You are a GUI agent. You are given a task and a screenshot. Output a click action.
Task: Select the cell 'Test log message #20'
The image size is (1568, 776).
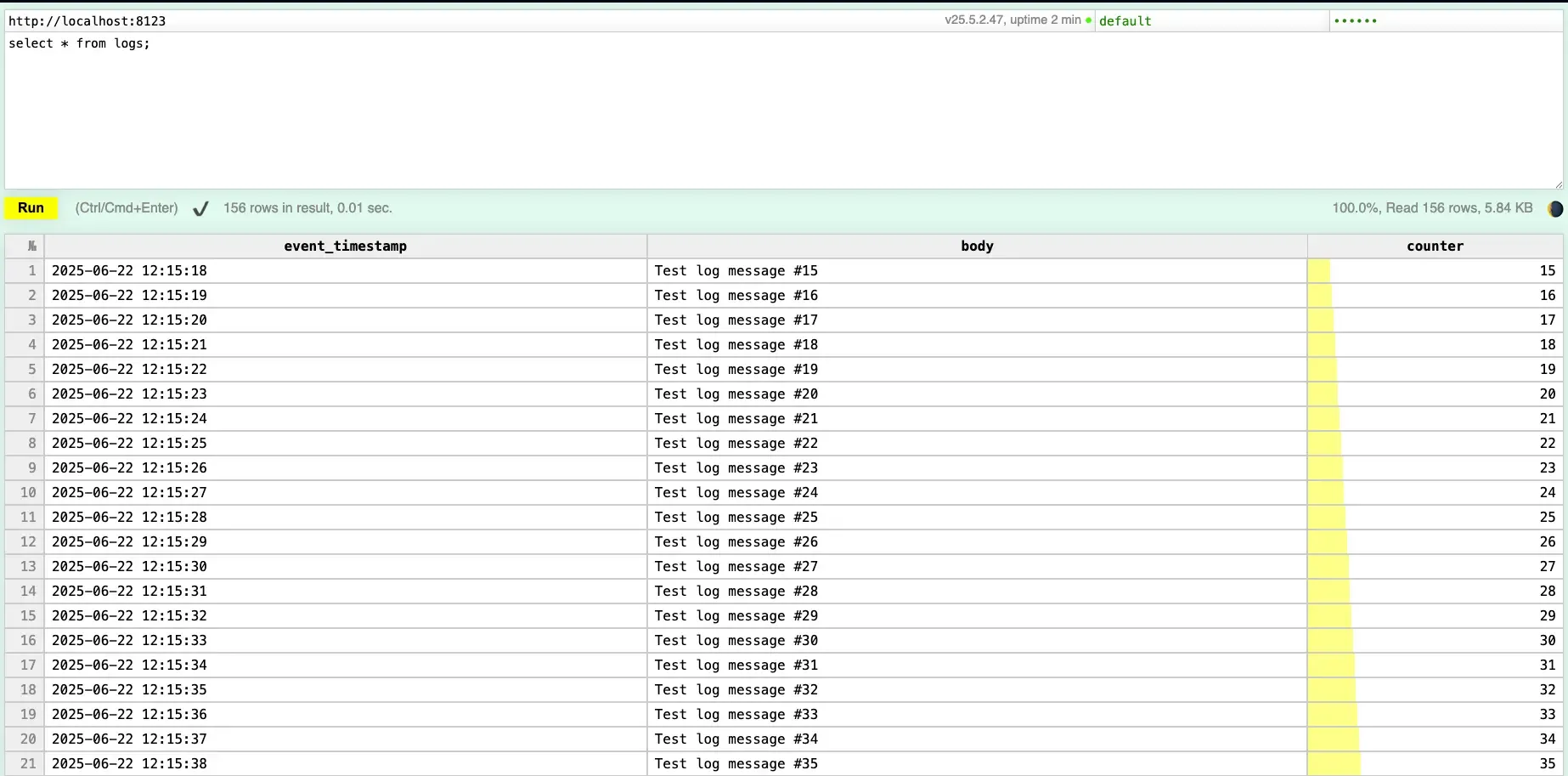coord(977,394)
